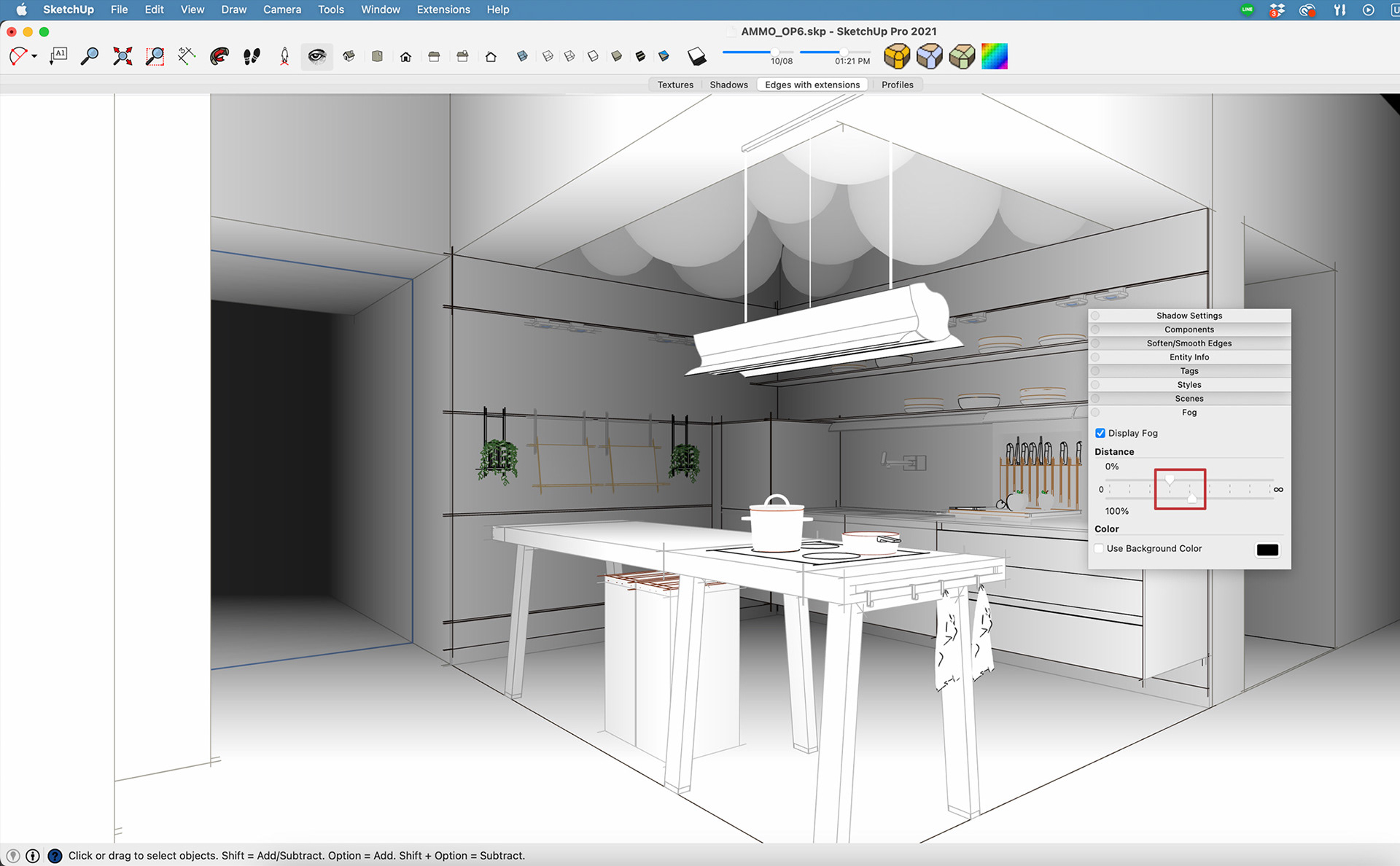The image size is (1400, 866).
Task: Toggle the Shadows style segment
Action: (728, 85)
